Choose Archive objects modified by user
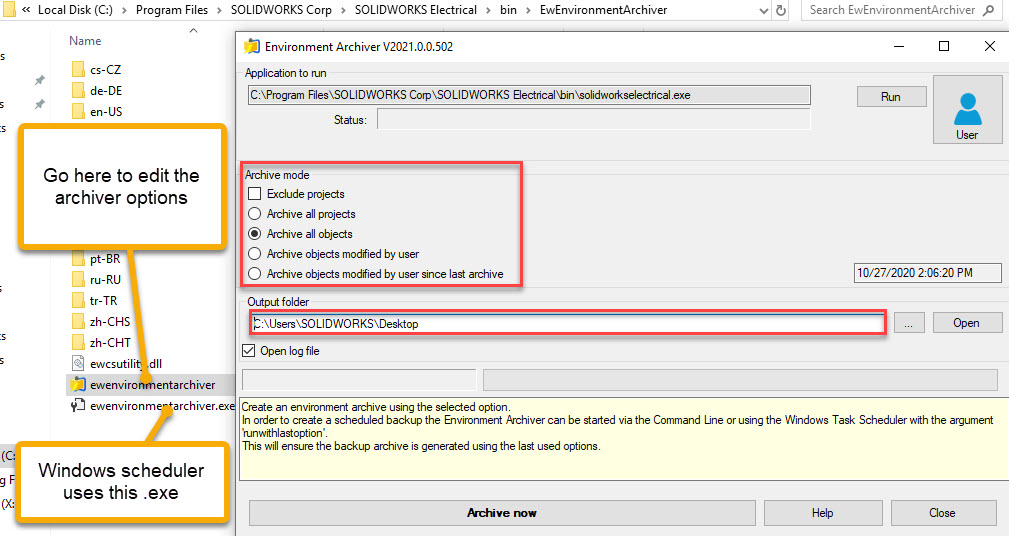This screenshot has height=536, width=1009. [x=255, y=254]
